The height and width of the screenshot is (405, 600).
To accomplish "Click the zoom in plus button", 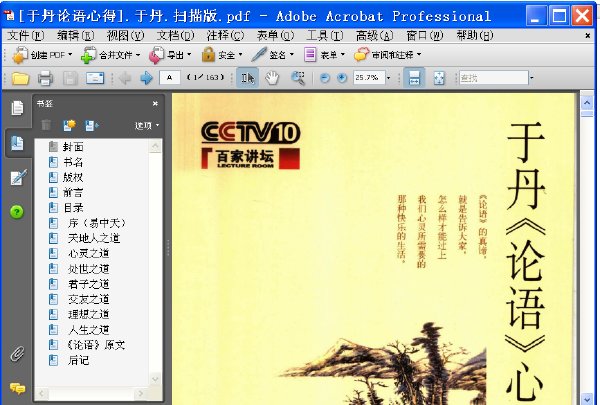I will 342,78.
